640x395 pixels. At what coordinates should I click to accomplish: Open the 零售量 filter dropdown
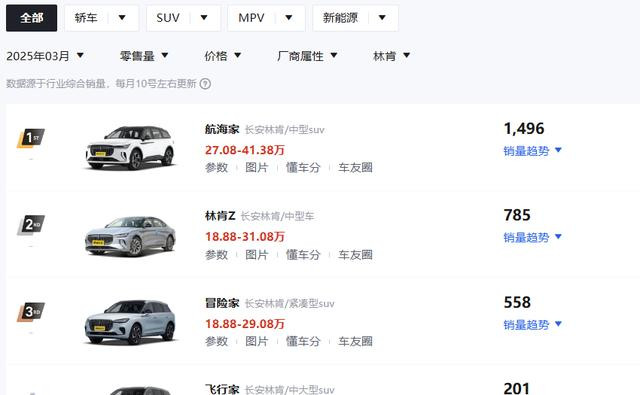point(144,56)
